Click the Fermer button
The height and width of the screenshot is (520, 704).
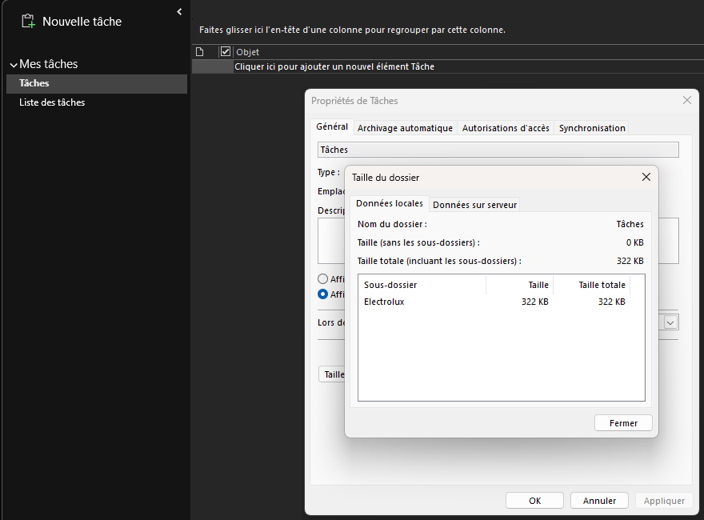(x=623, y=423)
